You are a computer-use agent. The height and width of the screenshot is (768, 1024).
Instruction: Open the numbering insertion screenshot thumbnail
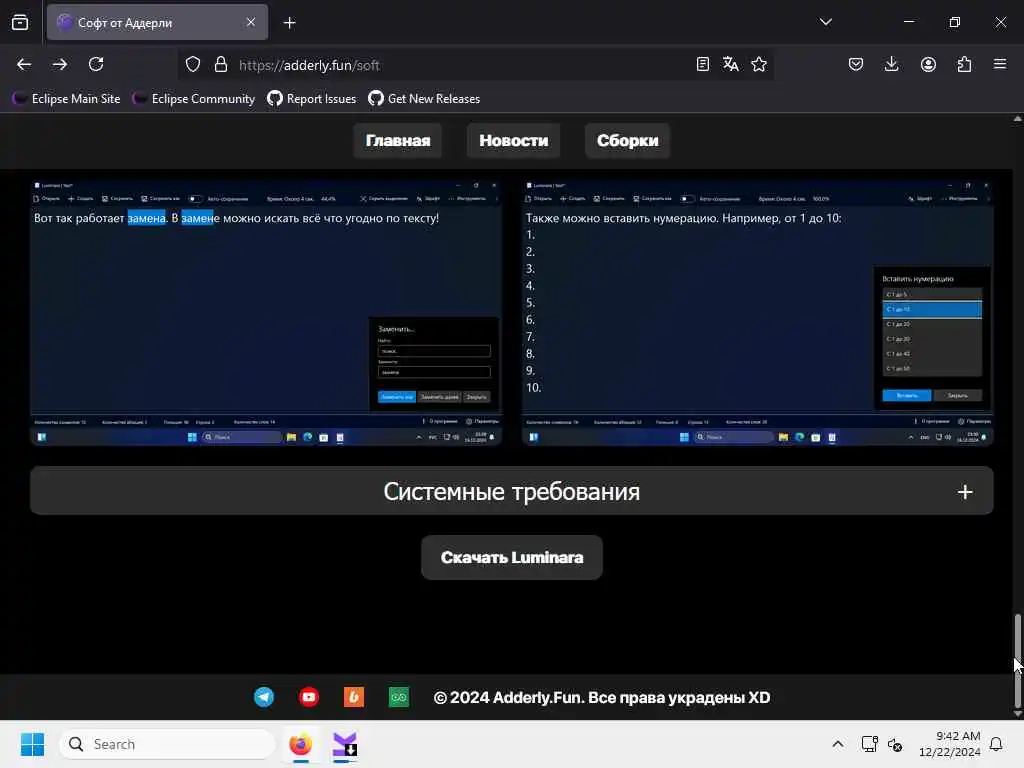click(758, 312)
